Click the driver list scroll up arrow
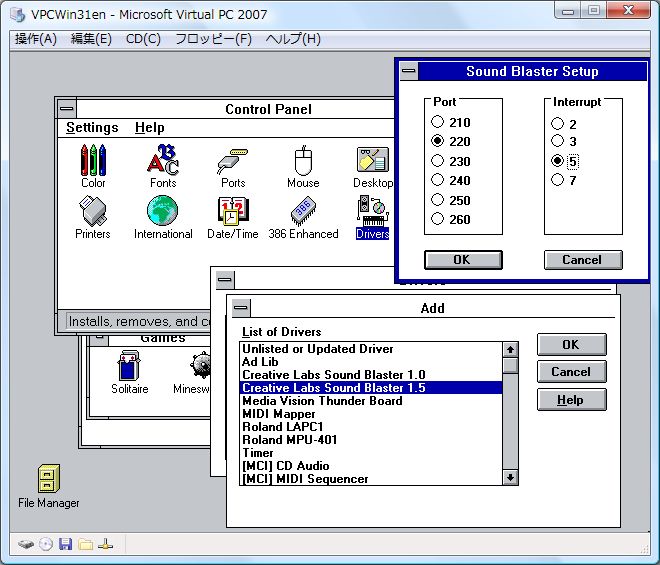The height and width of the screenshot is (565, 660). pos(510,349)
